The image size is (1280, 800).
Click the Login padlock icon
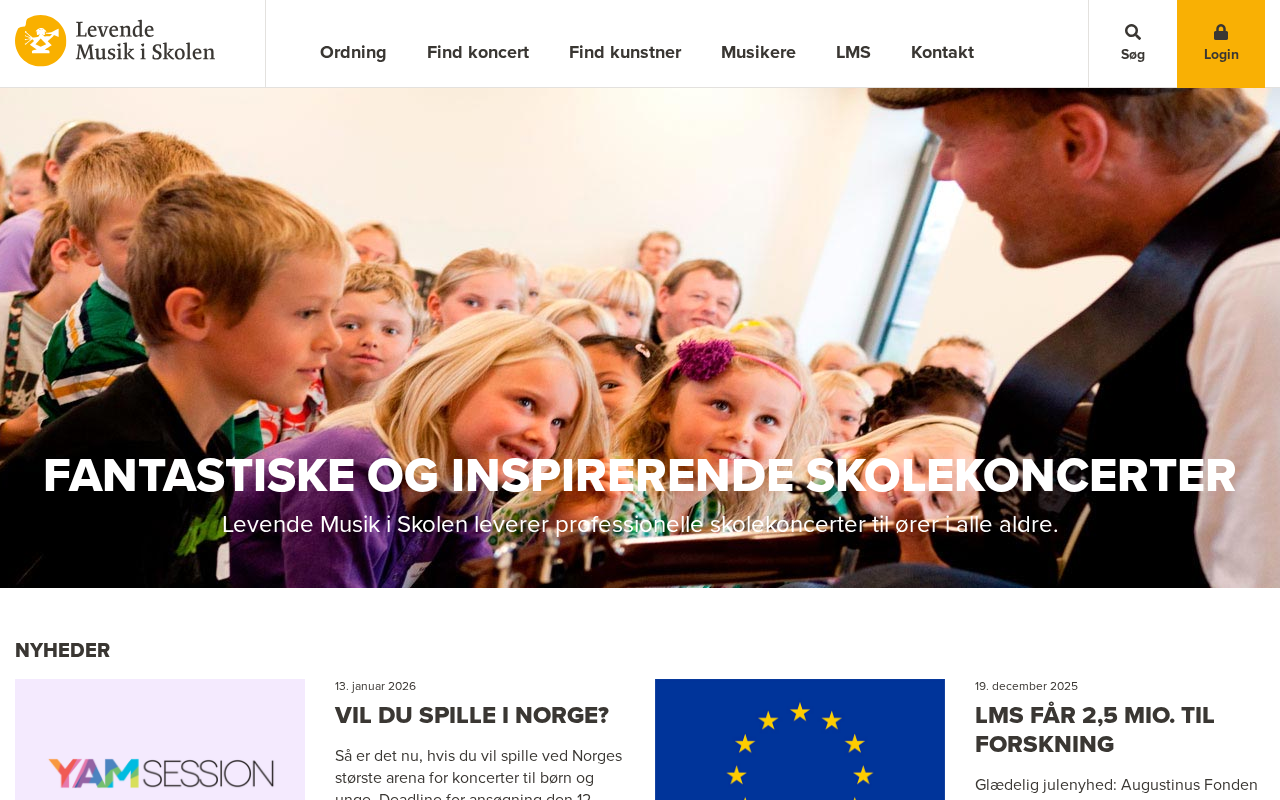coord(1220,32)
